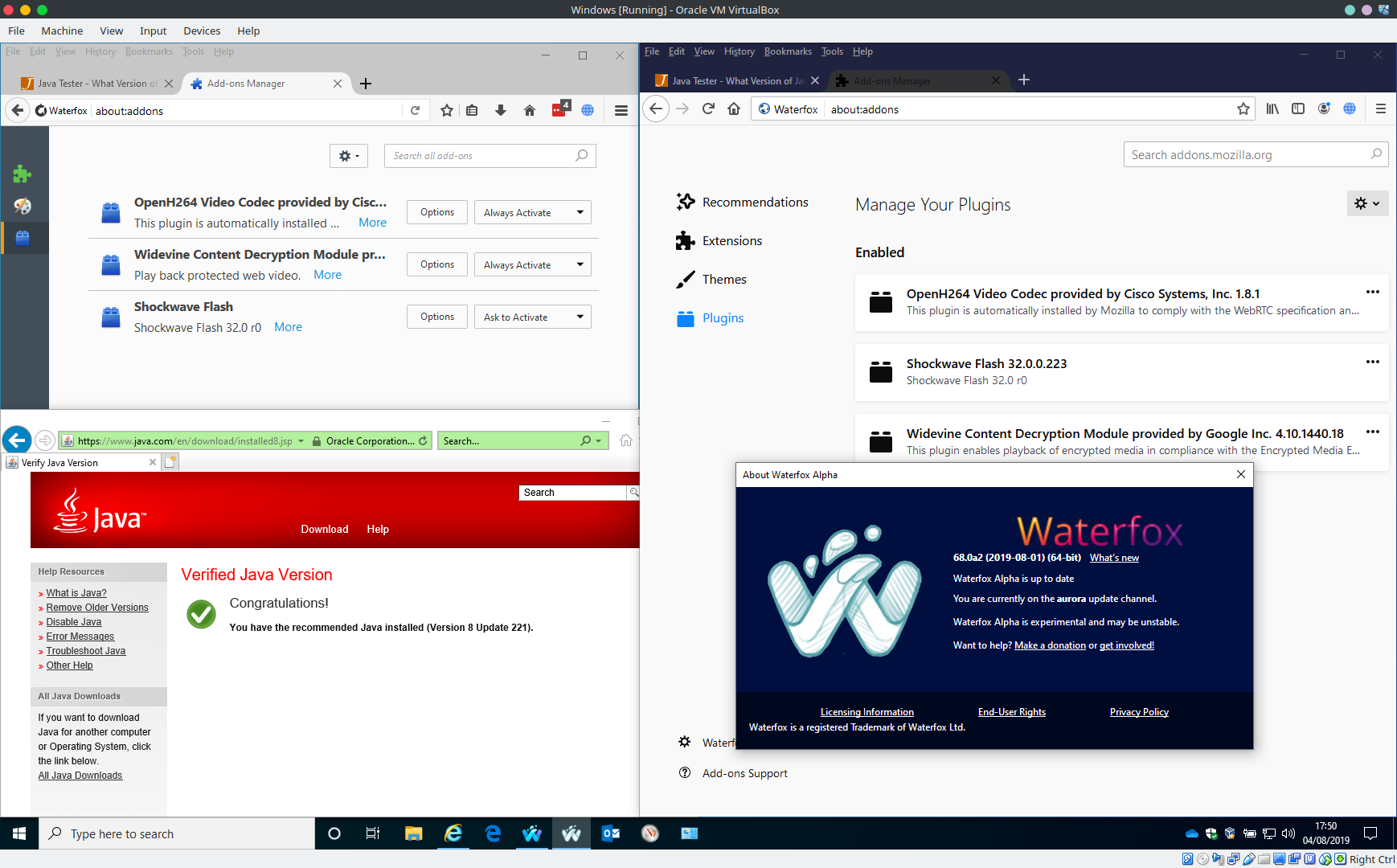
Task: Click More link for Widevine plugin
Action: tap(327, 275)
